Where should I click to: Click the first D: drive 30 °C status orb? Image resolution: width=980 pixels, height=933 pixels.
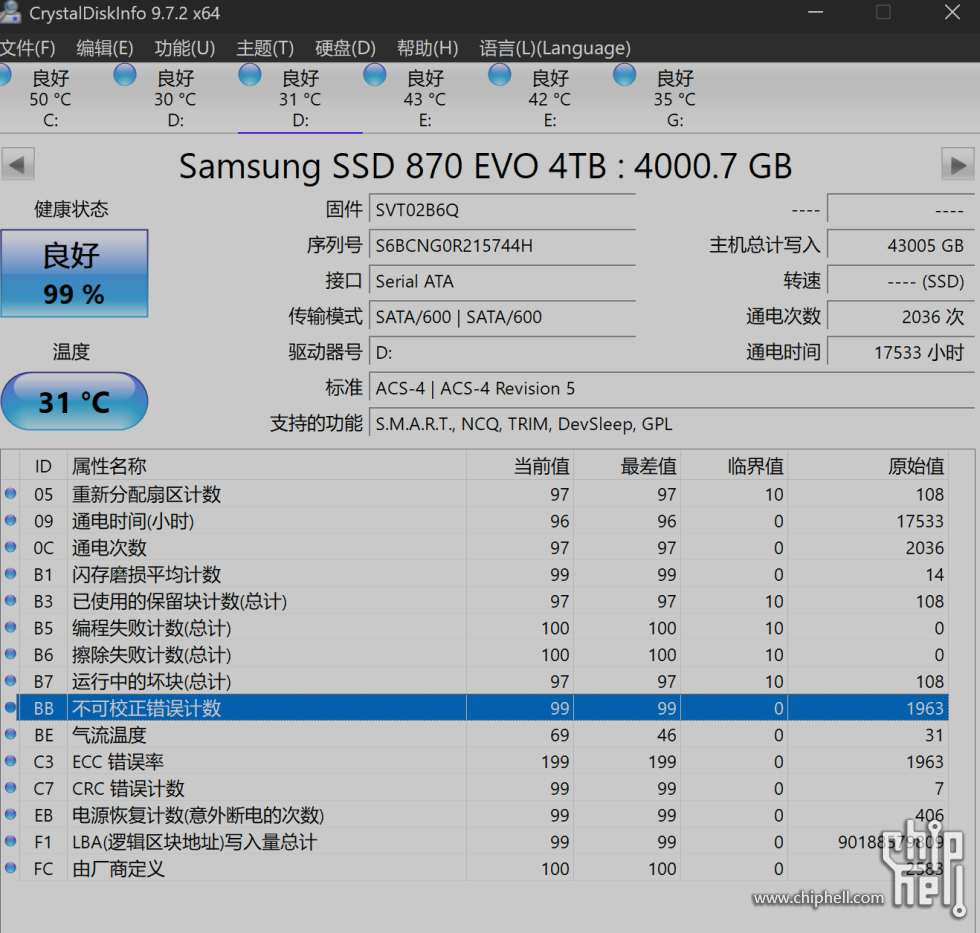coord(125,75)
